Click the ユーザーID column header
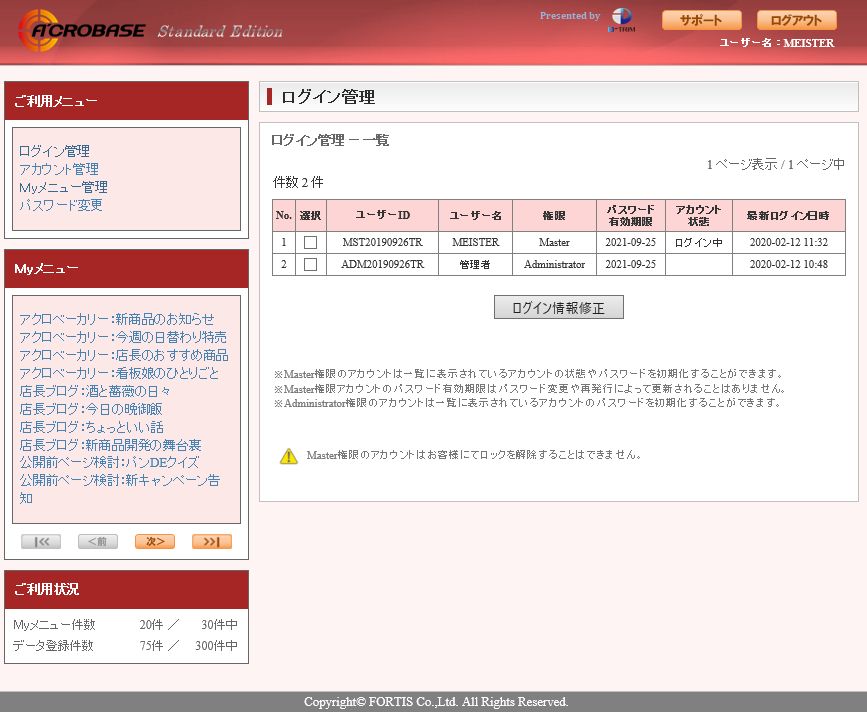The image size is (867, 712). tap(383, 216)
